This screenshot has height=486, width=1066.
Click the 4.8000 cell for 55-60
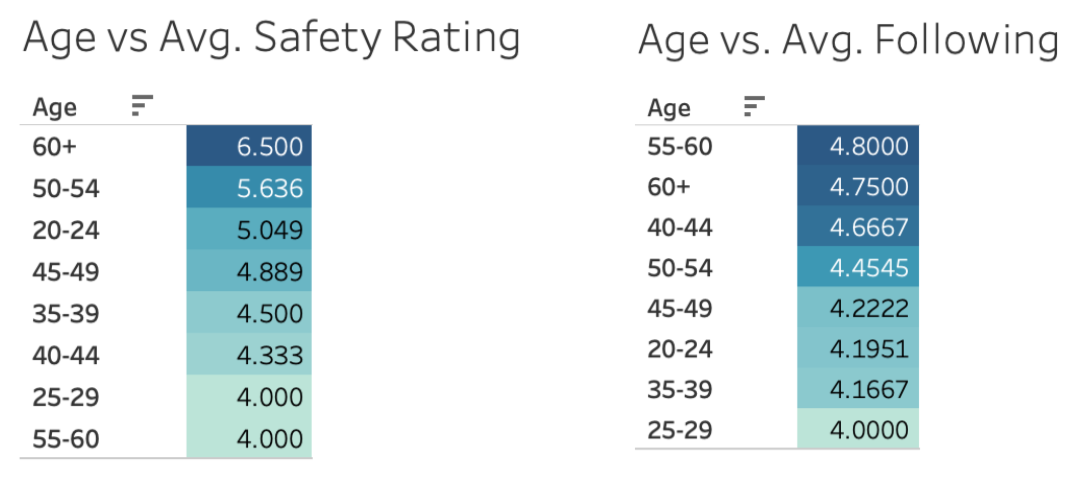coord(858,145)
